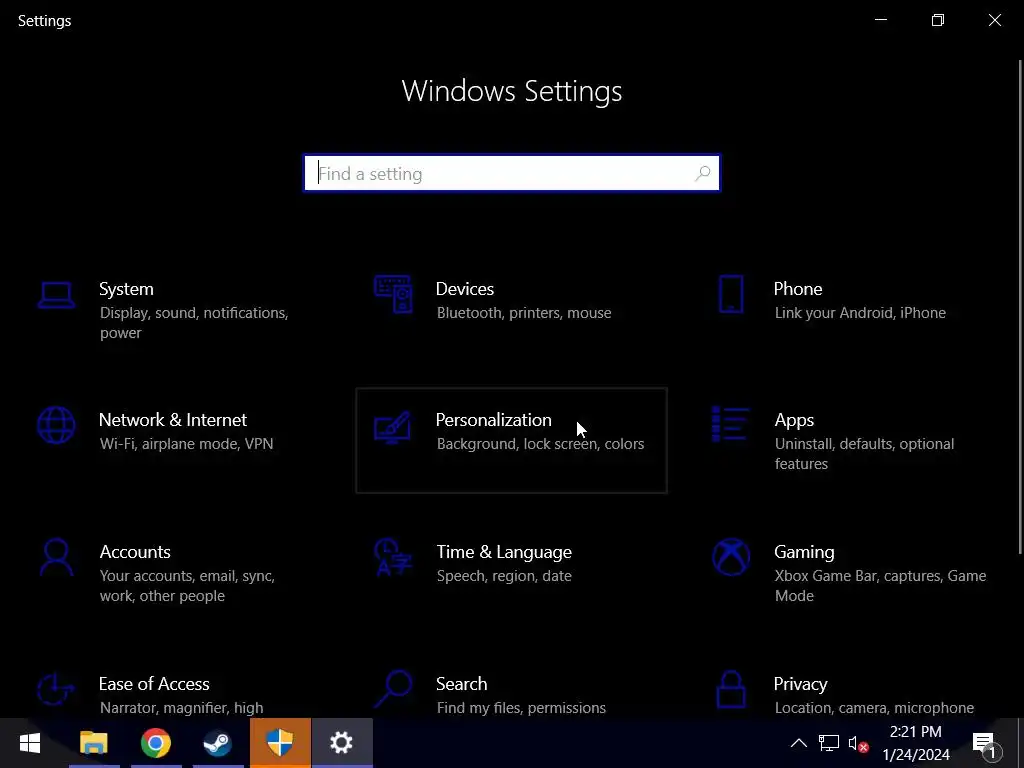Select the Gaming settings title
This screenshot has height=768, width=1024.
click(x=804, y=552)
